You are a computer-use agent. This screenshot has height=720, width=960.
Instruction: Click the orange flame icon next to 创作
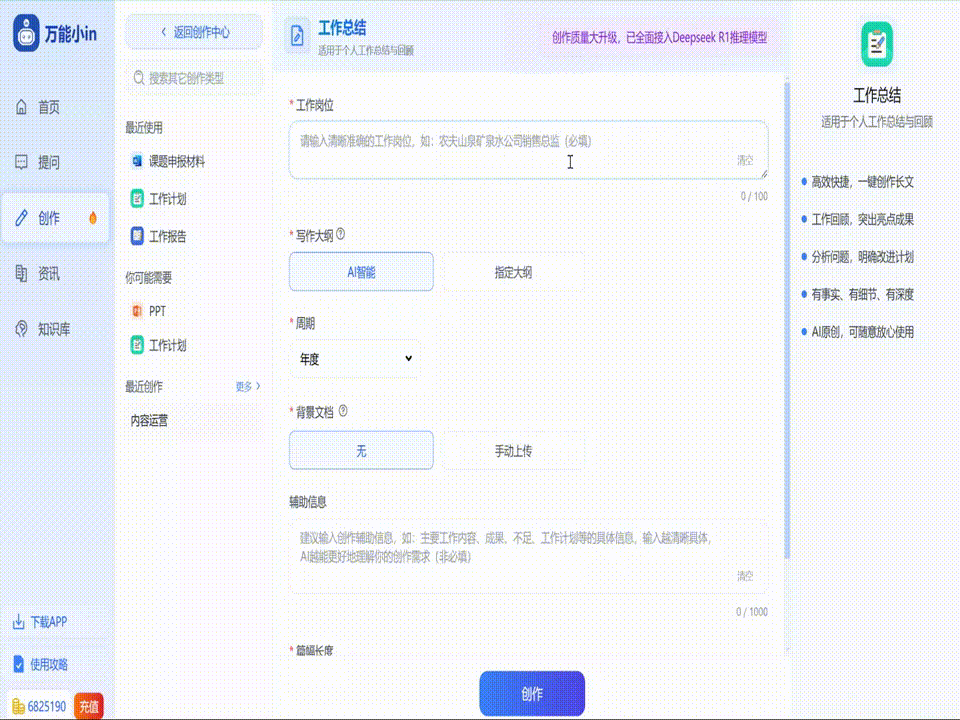tap(93, 218)
